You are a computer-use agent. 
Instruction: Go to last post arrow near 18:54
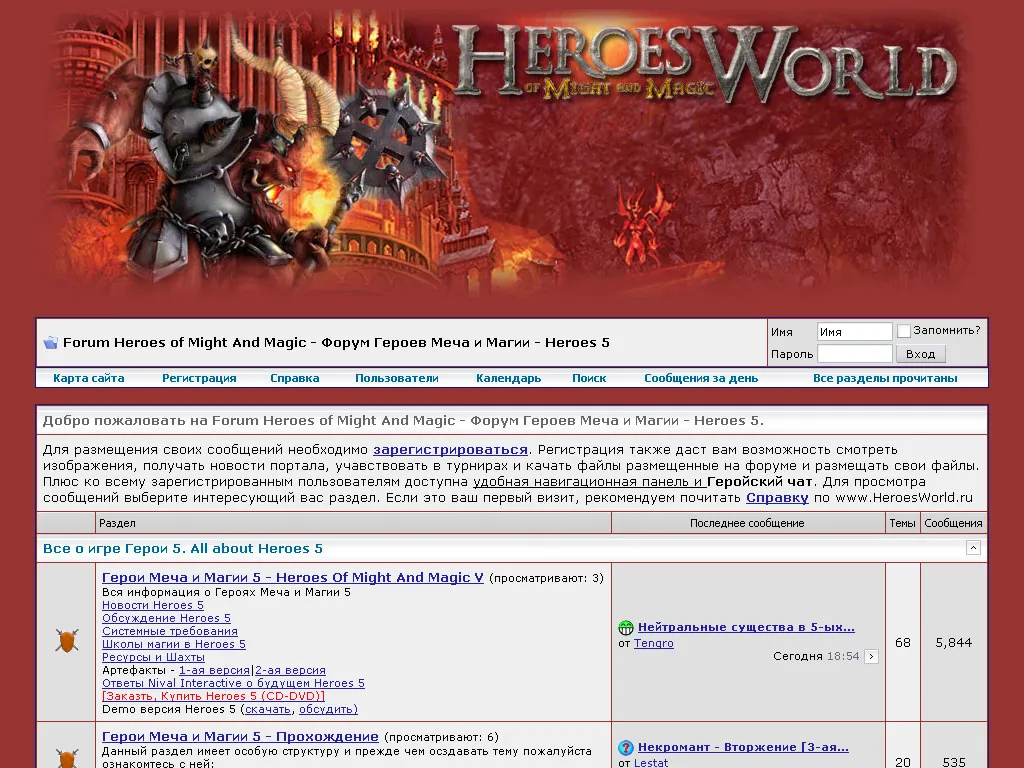[x=871, y=656]
